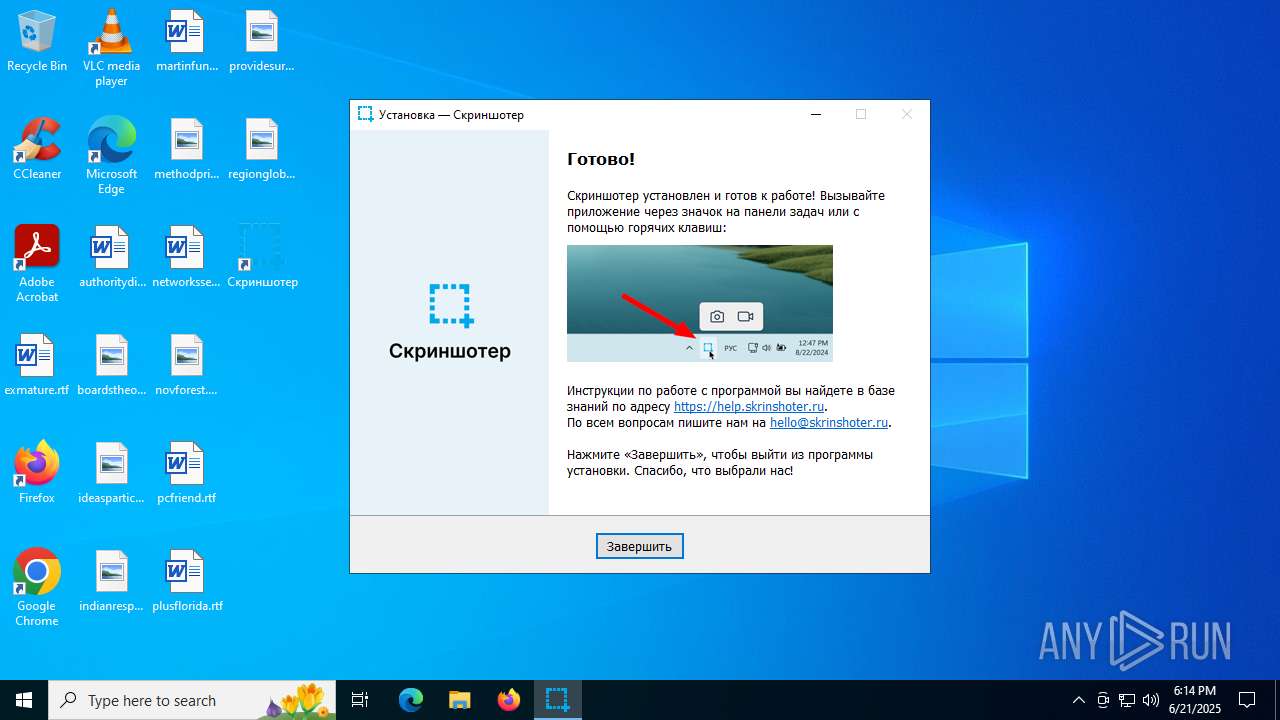Switch to Скриншотер installer taskbar button
Viewport: 1280px width, 720px height.
pos(557,700)
